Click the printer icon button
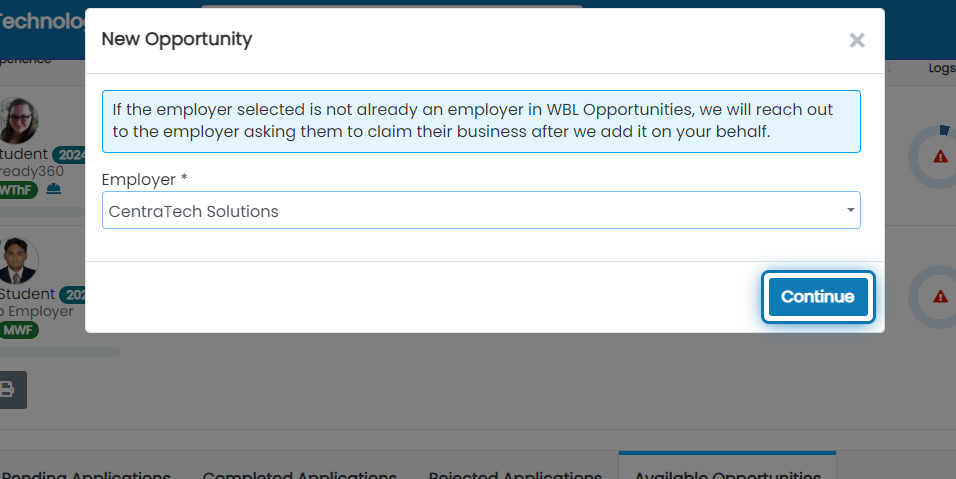This screenshot has height=479, width=956. [x=11, y=389]
